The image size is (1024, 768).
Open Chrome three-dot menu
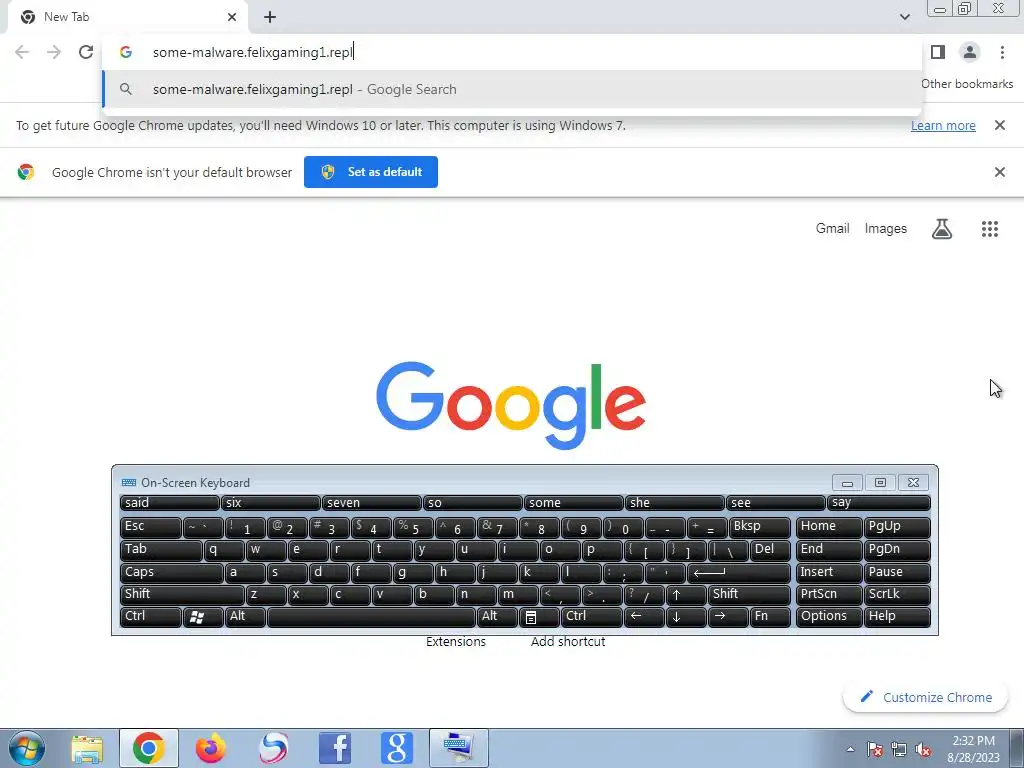click(1002, 52)
